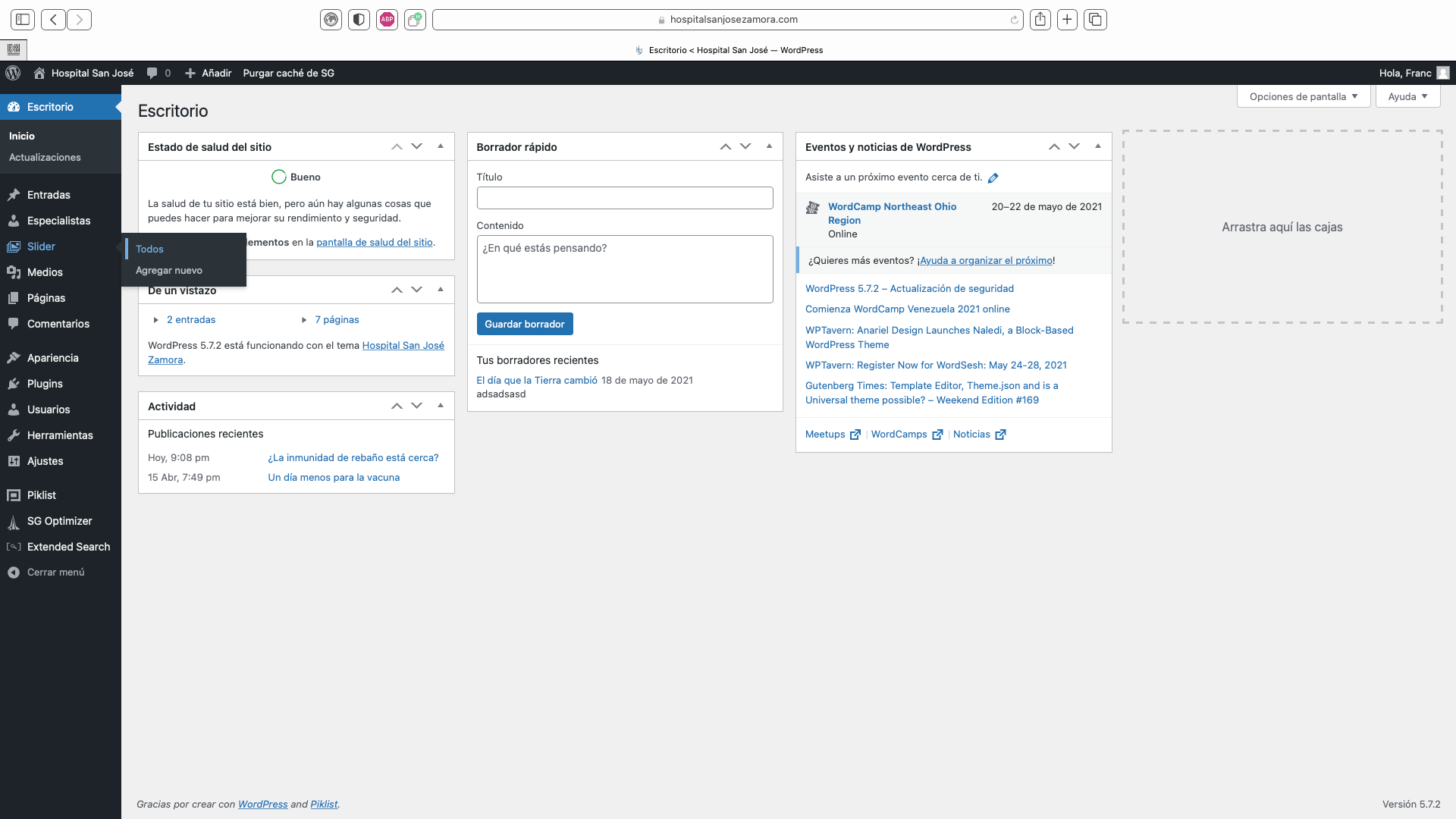Click the Apariencia paintbrush icon
The image size is (1456, 819).
[14, 358]
